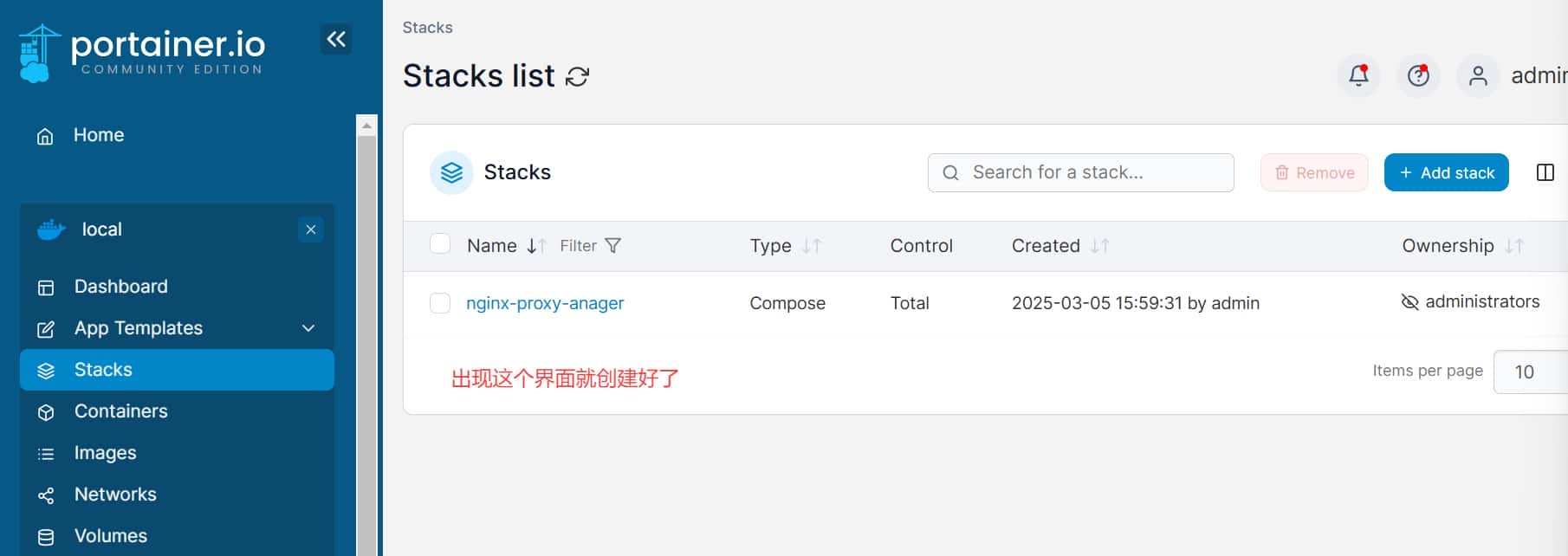This screenshot has height=556, width=1568.
Task: Click the refresh icon beside Stacks list
Action: (x=577, y=77)
